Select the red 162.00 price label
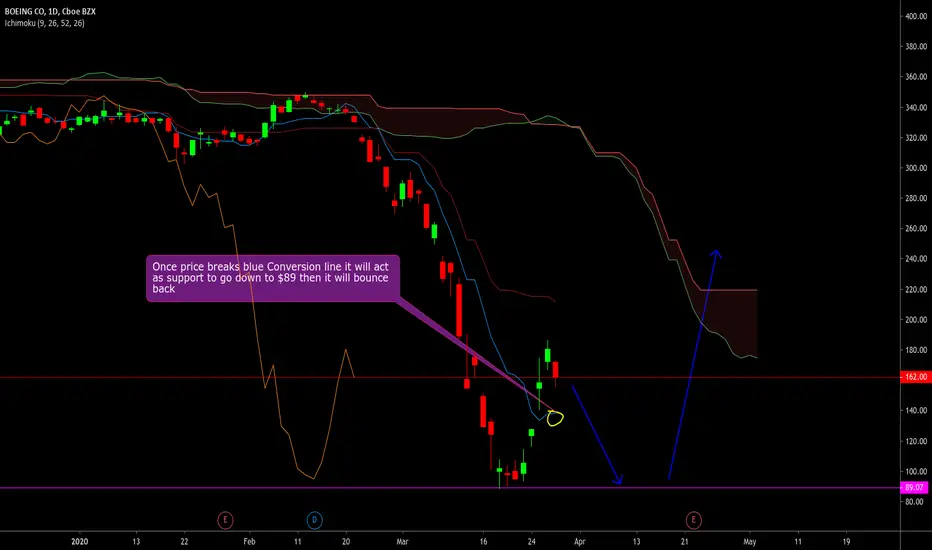The image size is (932, 550). (x=916, y=377)
